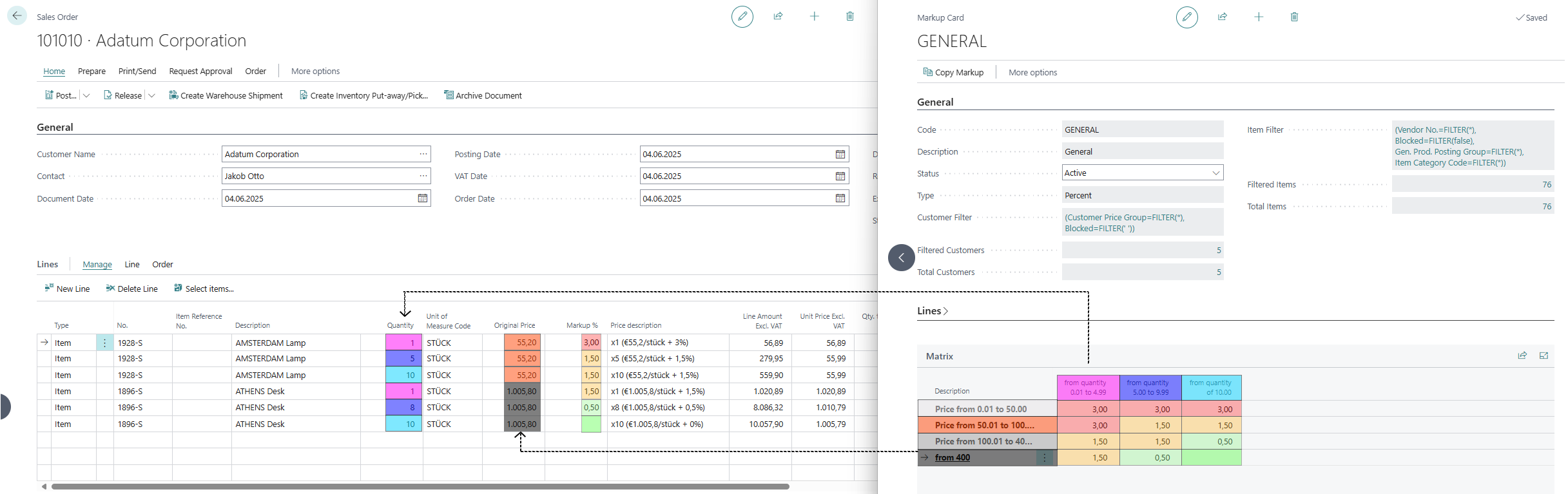Click the edit pencil icon on Sales Order
1568x494 pixels.
pyautogui.click(x=742, y=16)
